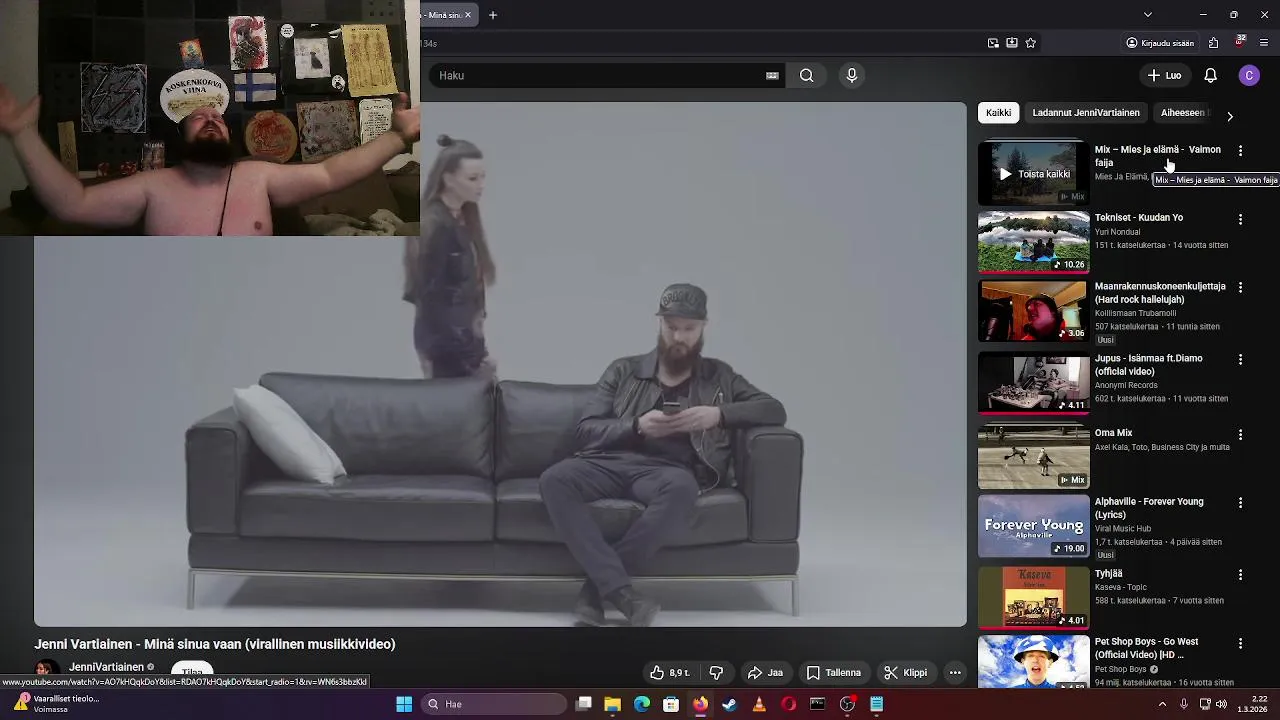Show hidden system tray icons
Image resolution: width=1280 pixels, height=720 pixels.
tap(1162, 704)
